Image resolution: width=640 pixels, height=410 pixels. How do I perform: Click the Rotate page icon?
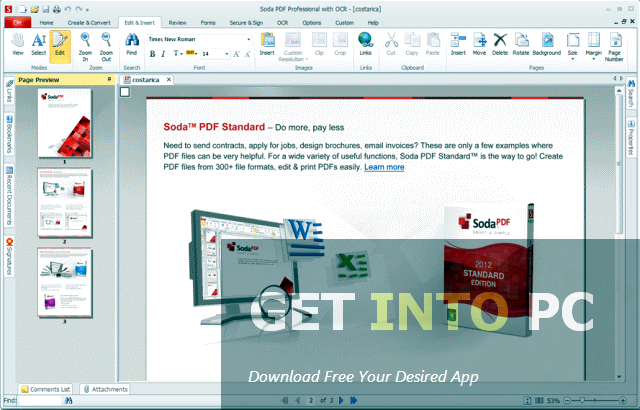(x=521, y=44)
